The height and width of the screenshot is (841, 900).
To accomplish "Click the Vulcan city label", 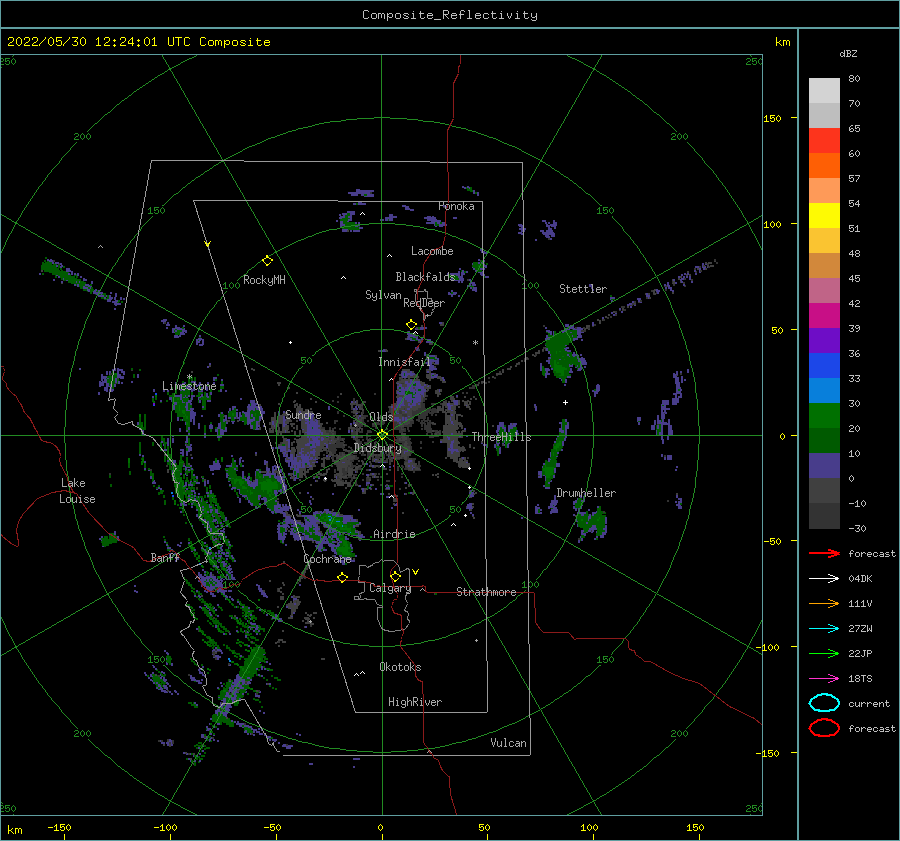I will (509, 743).
